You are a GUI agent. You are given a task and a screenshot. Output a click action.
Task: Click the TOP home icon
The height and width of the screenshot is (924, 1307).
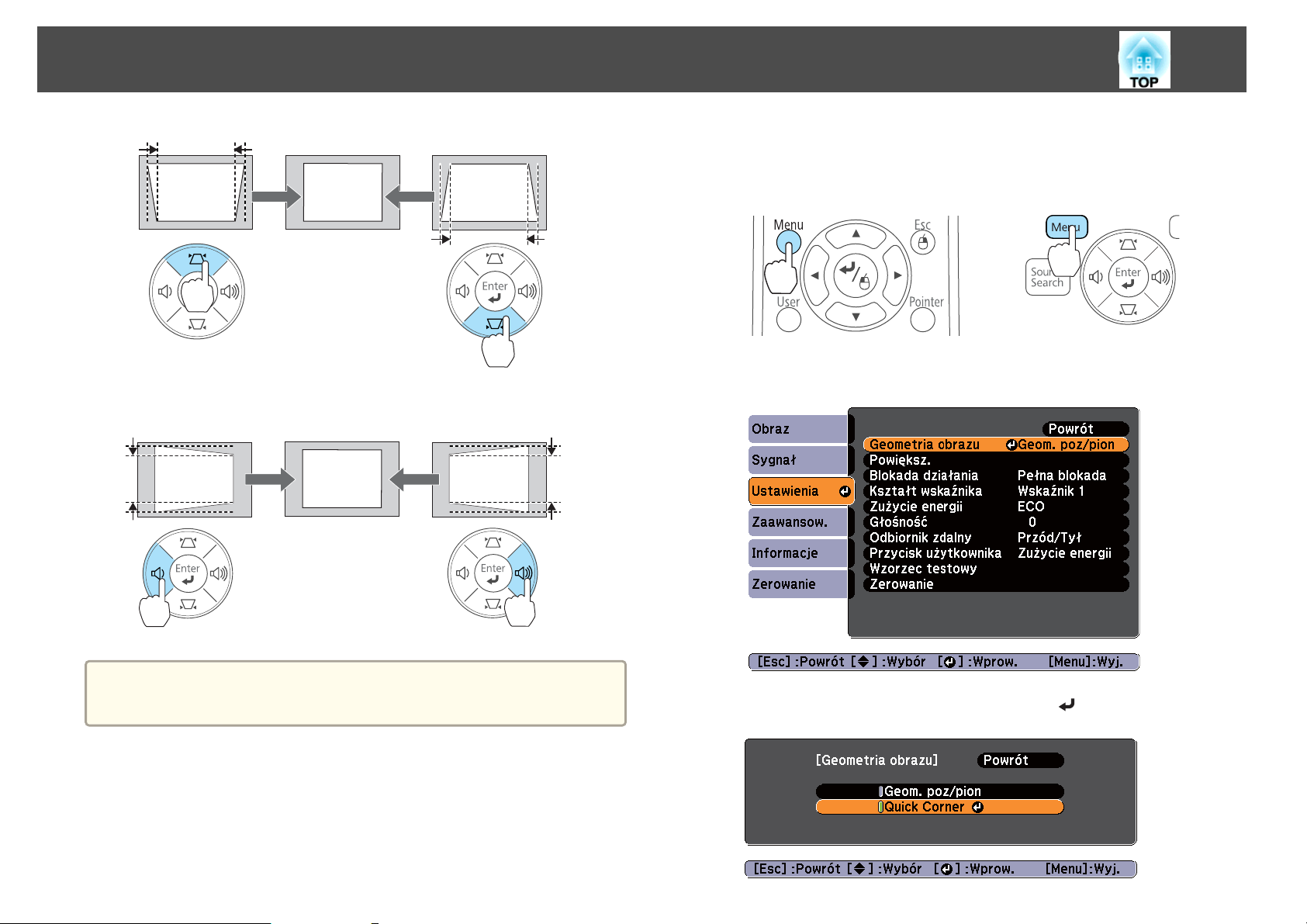(1144, 60)
